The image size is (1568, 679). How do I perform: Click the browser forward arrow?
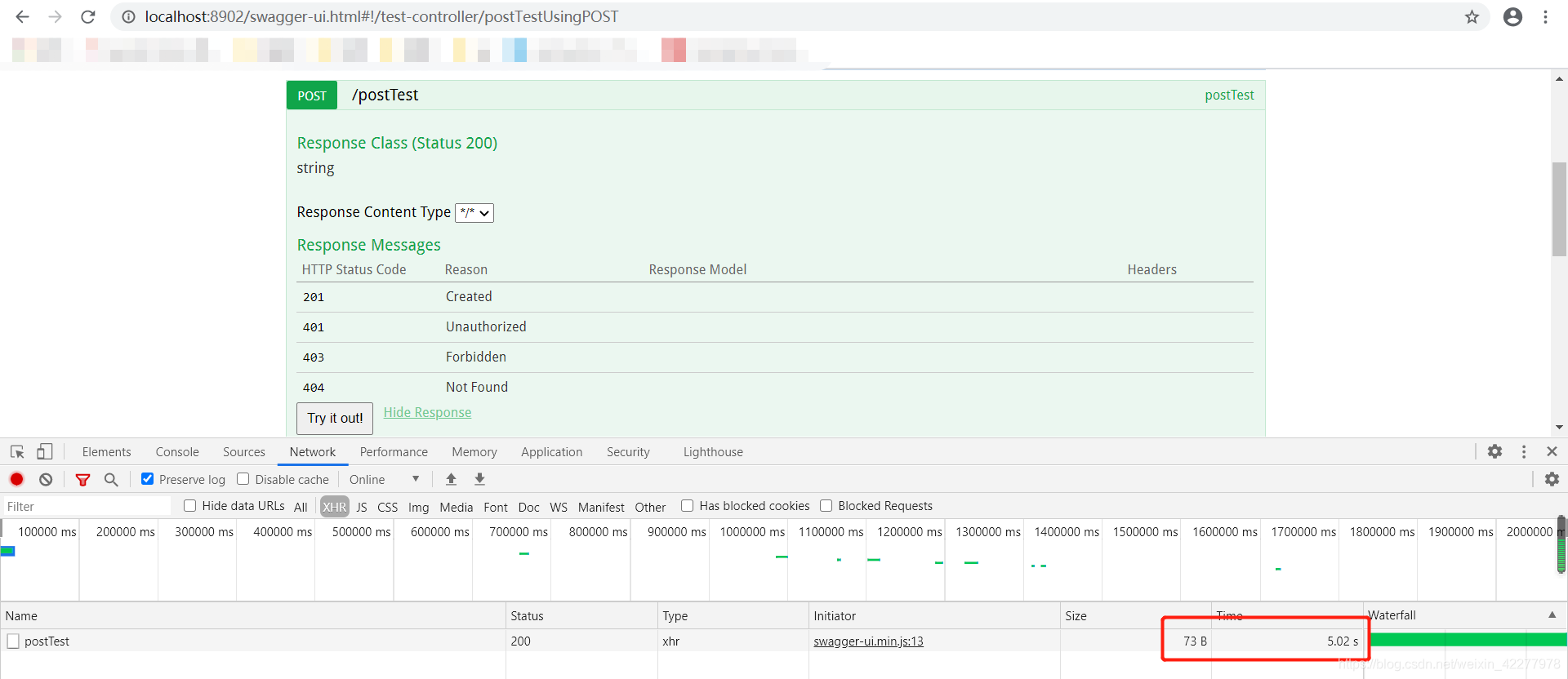pos(55,16)
